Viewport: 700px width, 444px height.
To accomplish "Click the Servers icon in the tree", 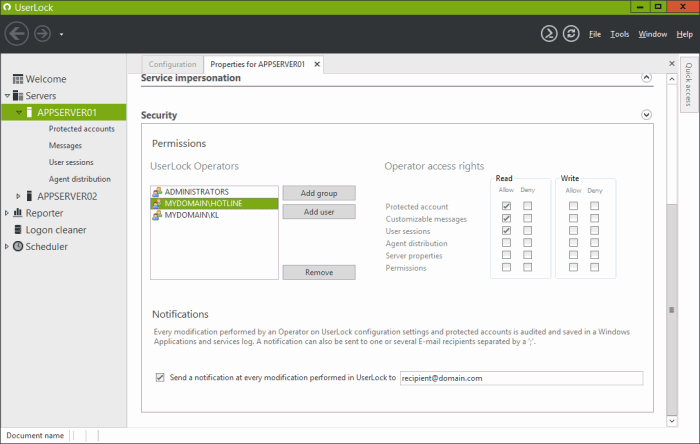I will [18, 95].
